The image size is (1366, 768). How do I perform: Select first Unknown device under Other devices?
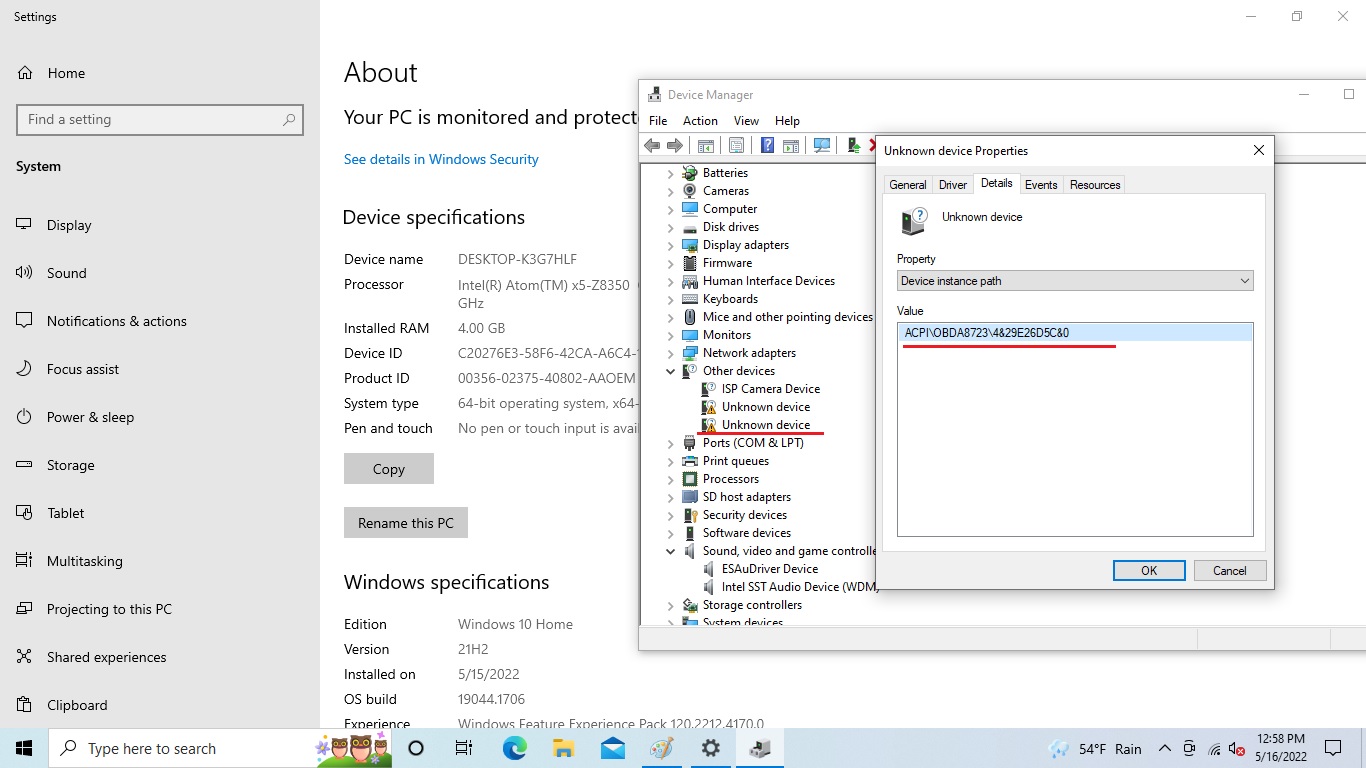click(x=766, y=407)
